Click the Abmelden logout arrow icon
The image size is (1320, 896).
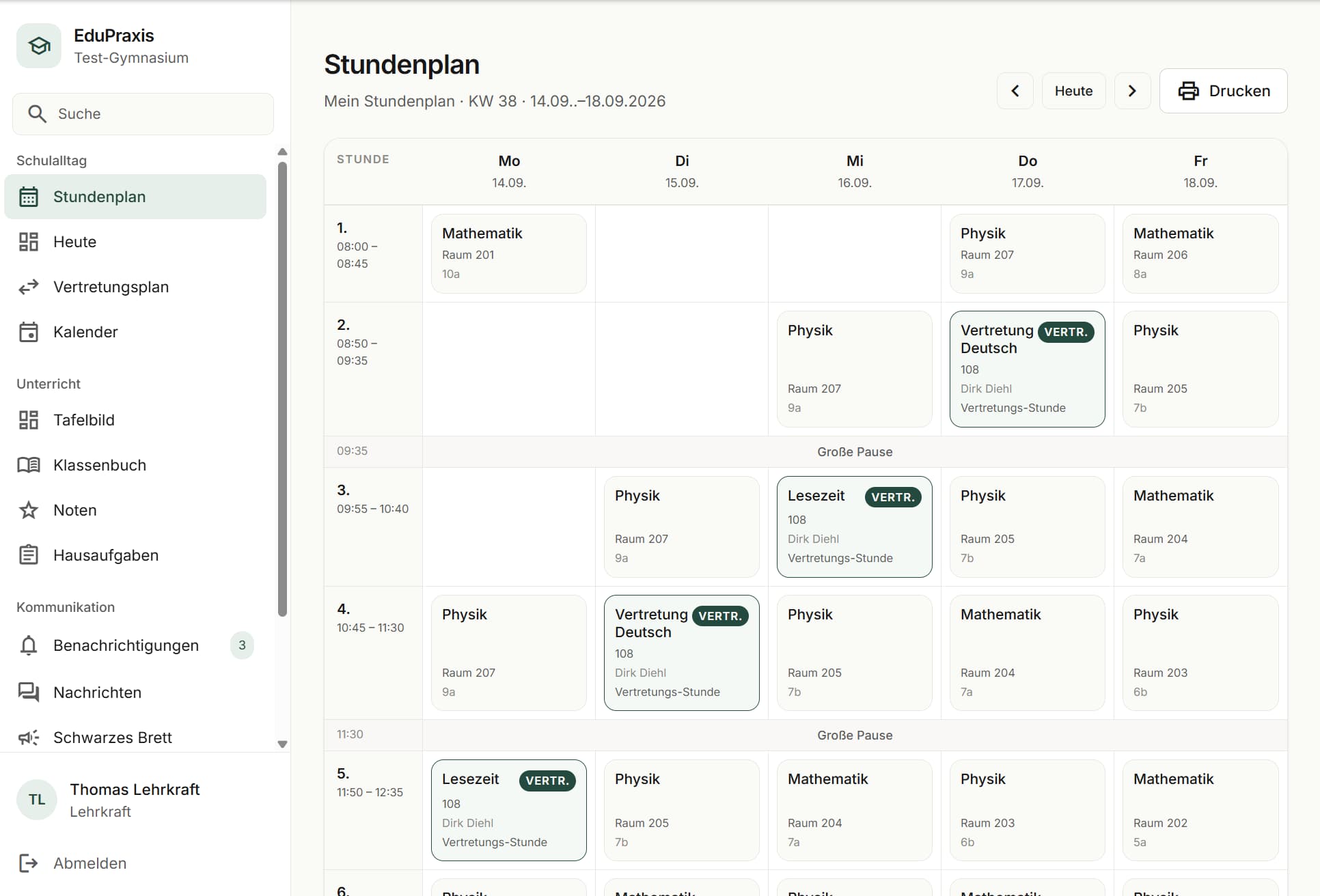[x=29, y=863]
